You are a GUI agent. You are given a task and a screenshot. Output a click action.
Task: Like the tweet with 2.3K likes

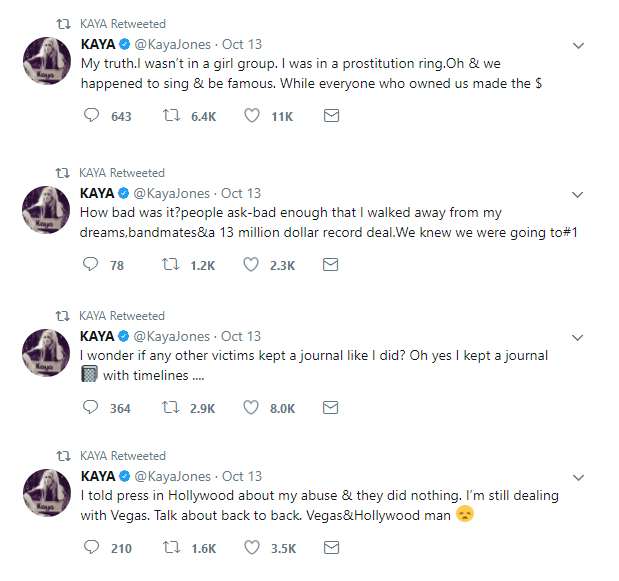click(x=251, y=265)
